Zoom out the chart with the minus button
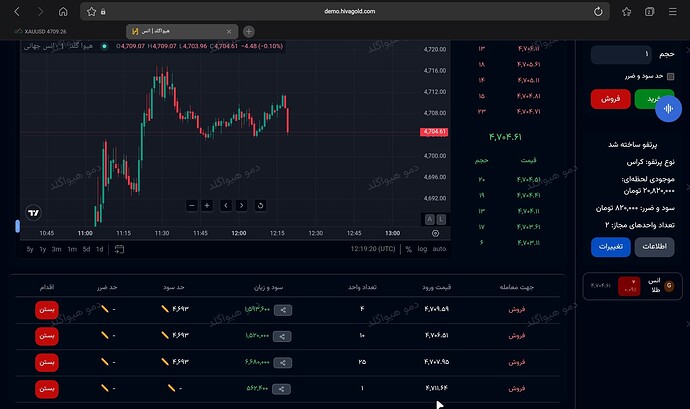The image size is (690, 409). (191, 206)
